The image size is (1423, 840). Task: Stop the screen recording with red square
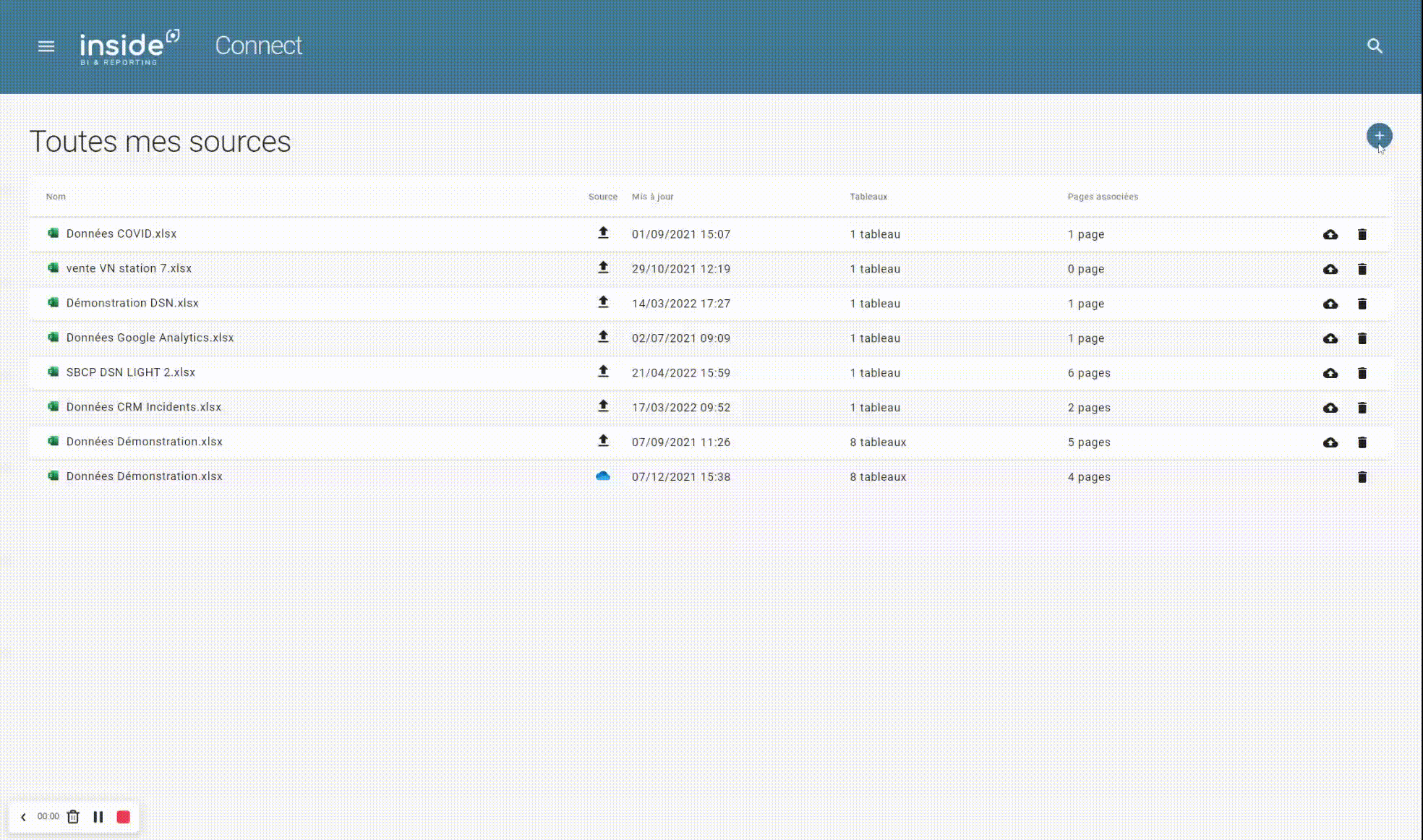[x=124, y=817]
